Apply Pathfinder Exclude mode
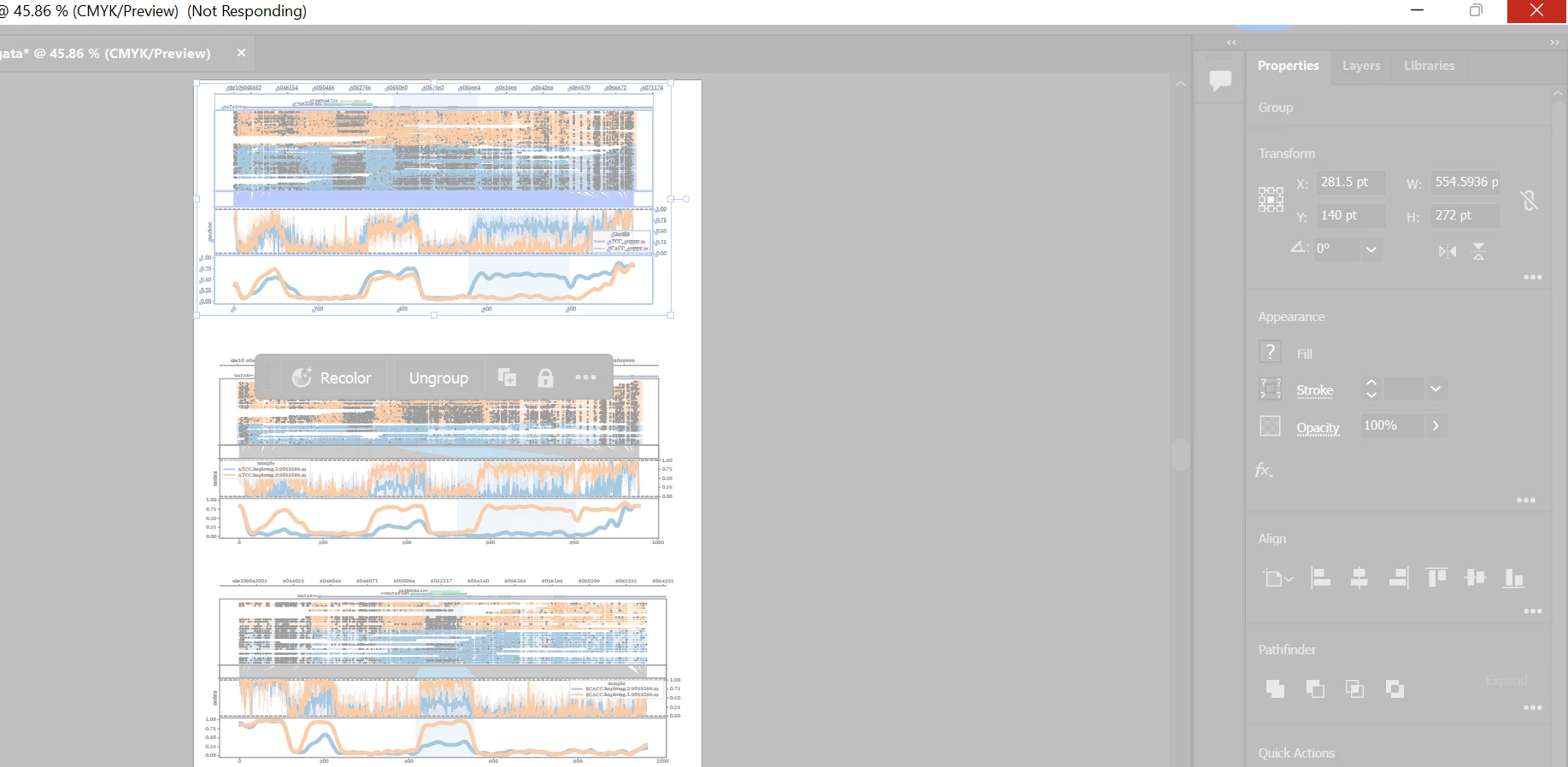 1395,688
